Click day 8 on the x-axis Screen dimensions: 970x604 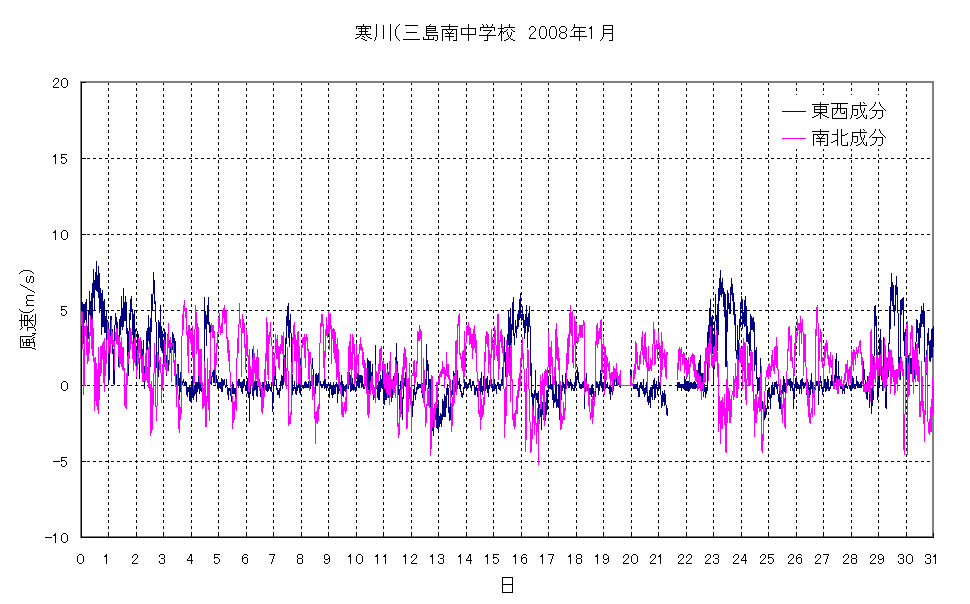point(300,559)
